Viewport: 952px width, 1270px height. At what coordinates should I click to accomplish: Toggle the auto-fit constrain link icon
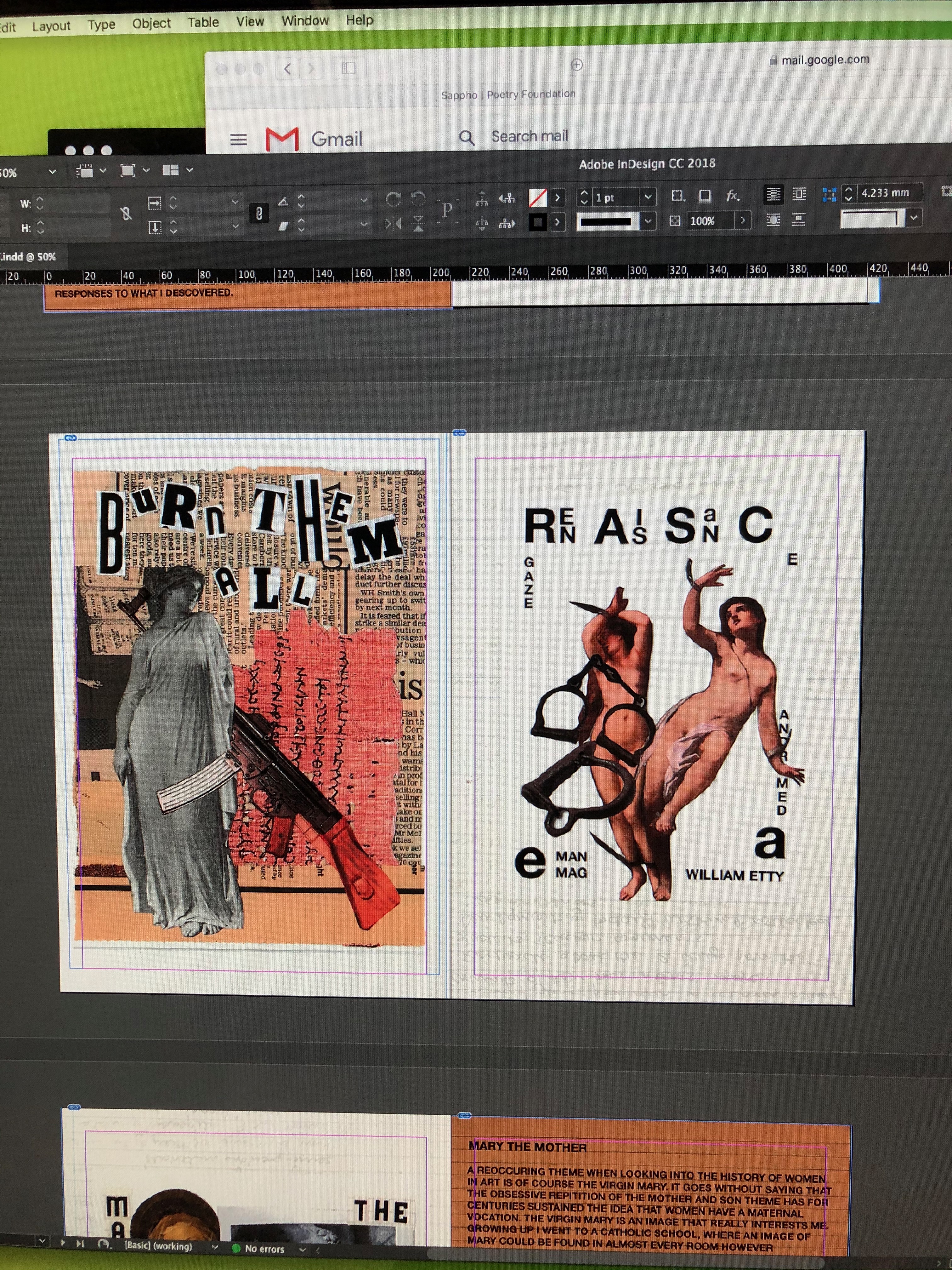point(259,214)
